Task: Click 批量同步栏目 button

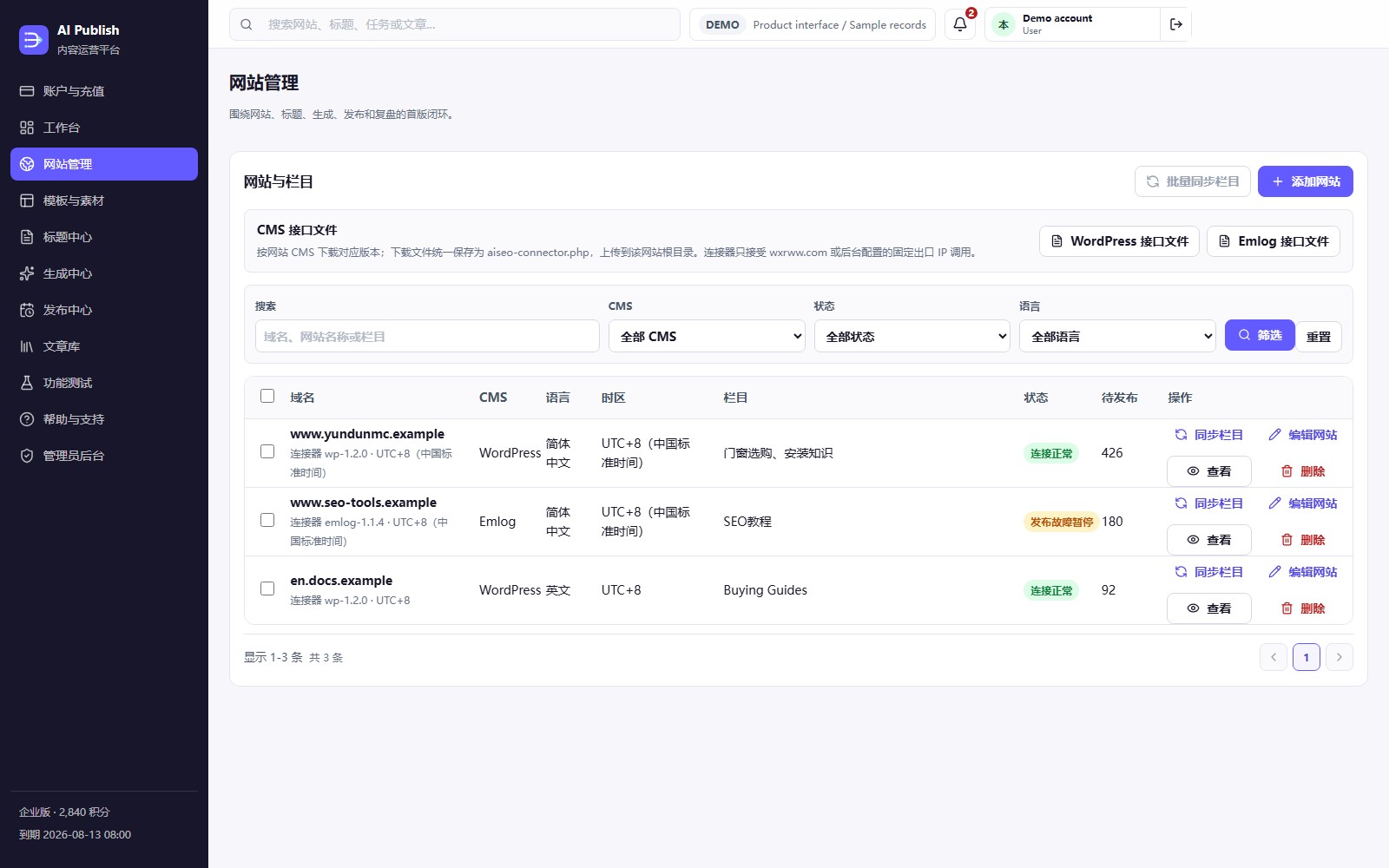Action: click(x=1193, y=181)
